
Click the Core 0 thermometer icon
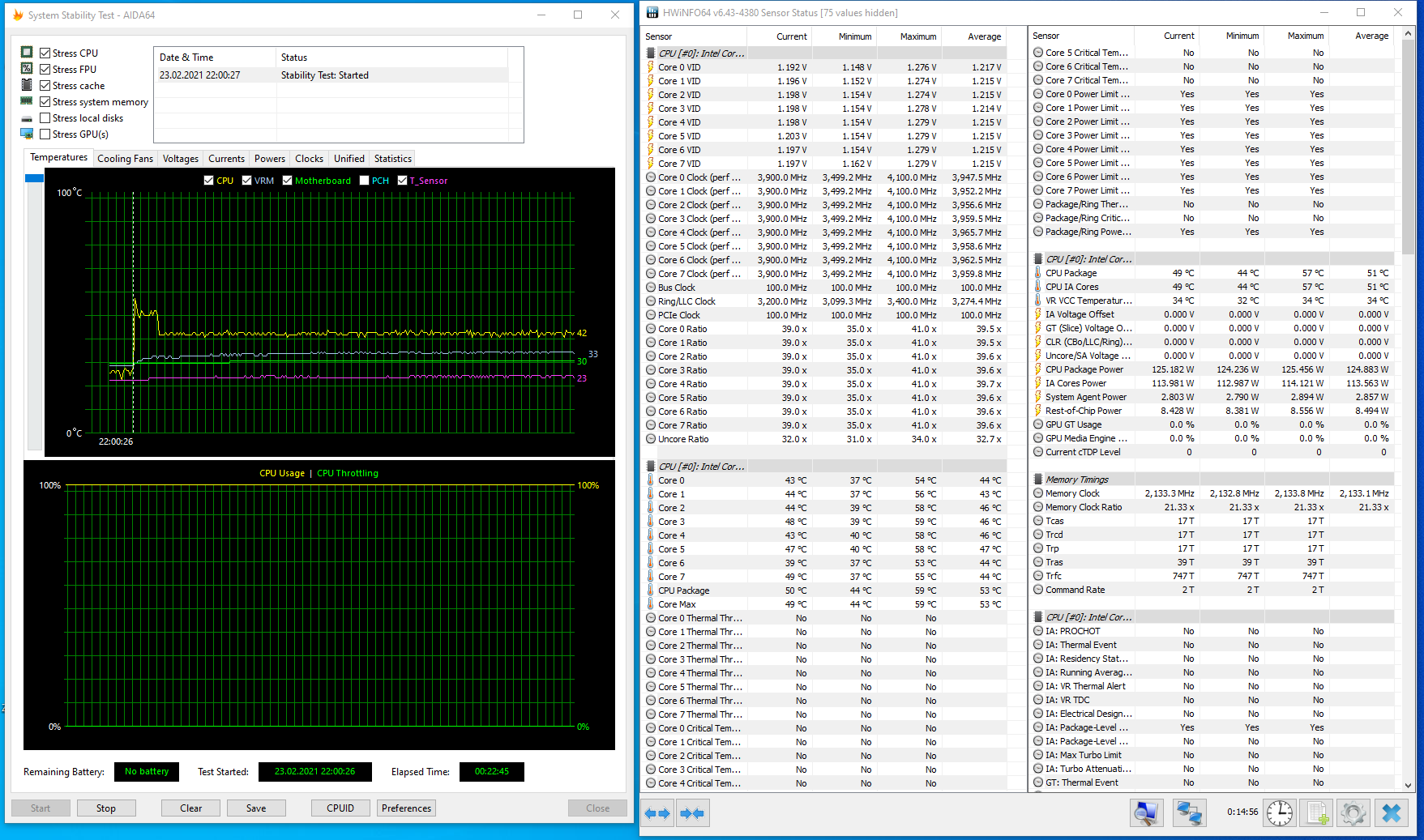651,480
